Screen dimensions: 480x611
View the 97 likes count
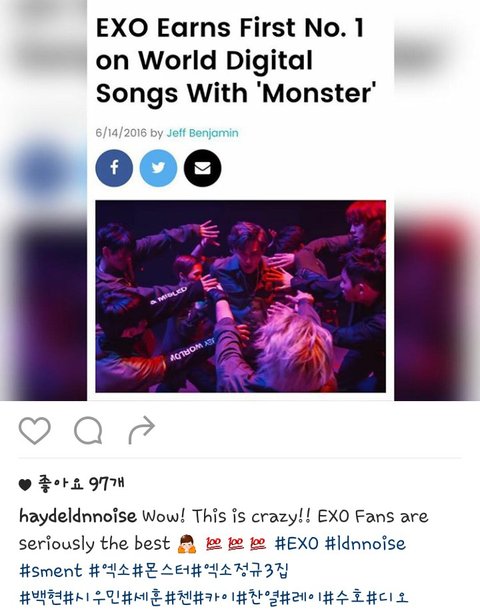tap(72, 484)
